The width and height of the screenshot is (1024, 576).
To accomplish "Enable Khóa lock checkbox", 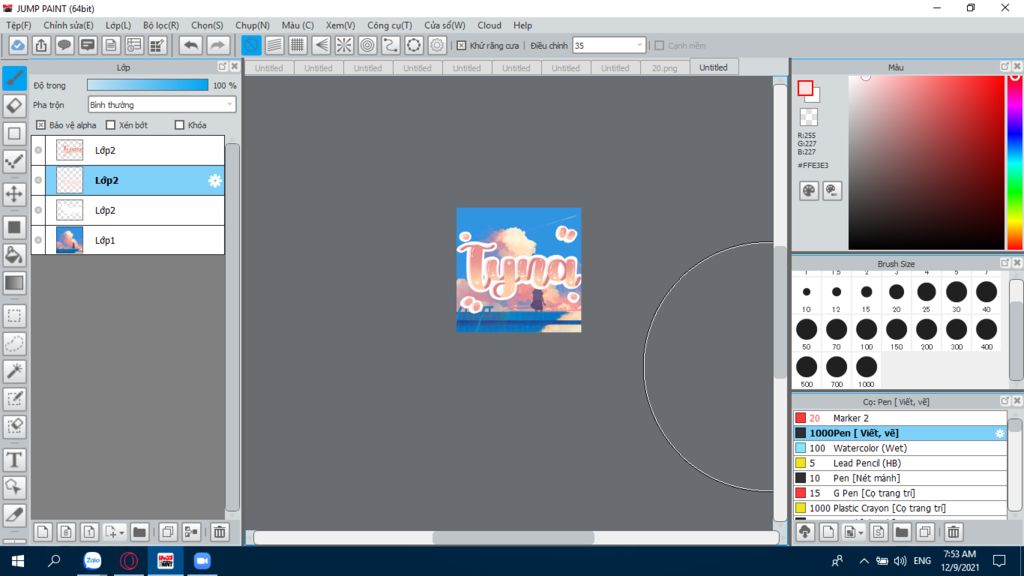I will (x=180, y=125).
